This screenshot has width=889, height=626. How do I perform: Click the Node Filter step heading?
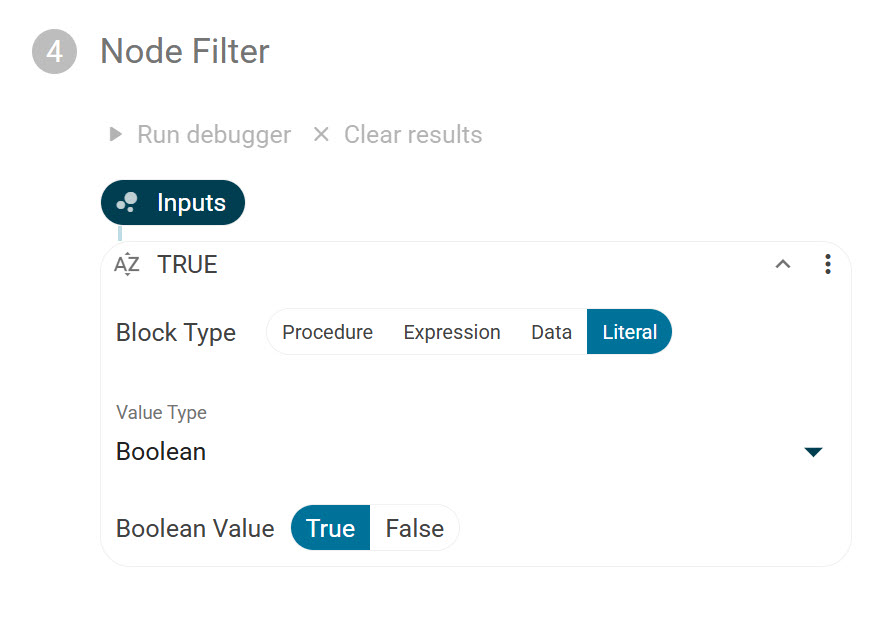click(185, 51)
